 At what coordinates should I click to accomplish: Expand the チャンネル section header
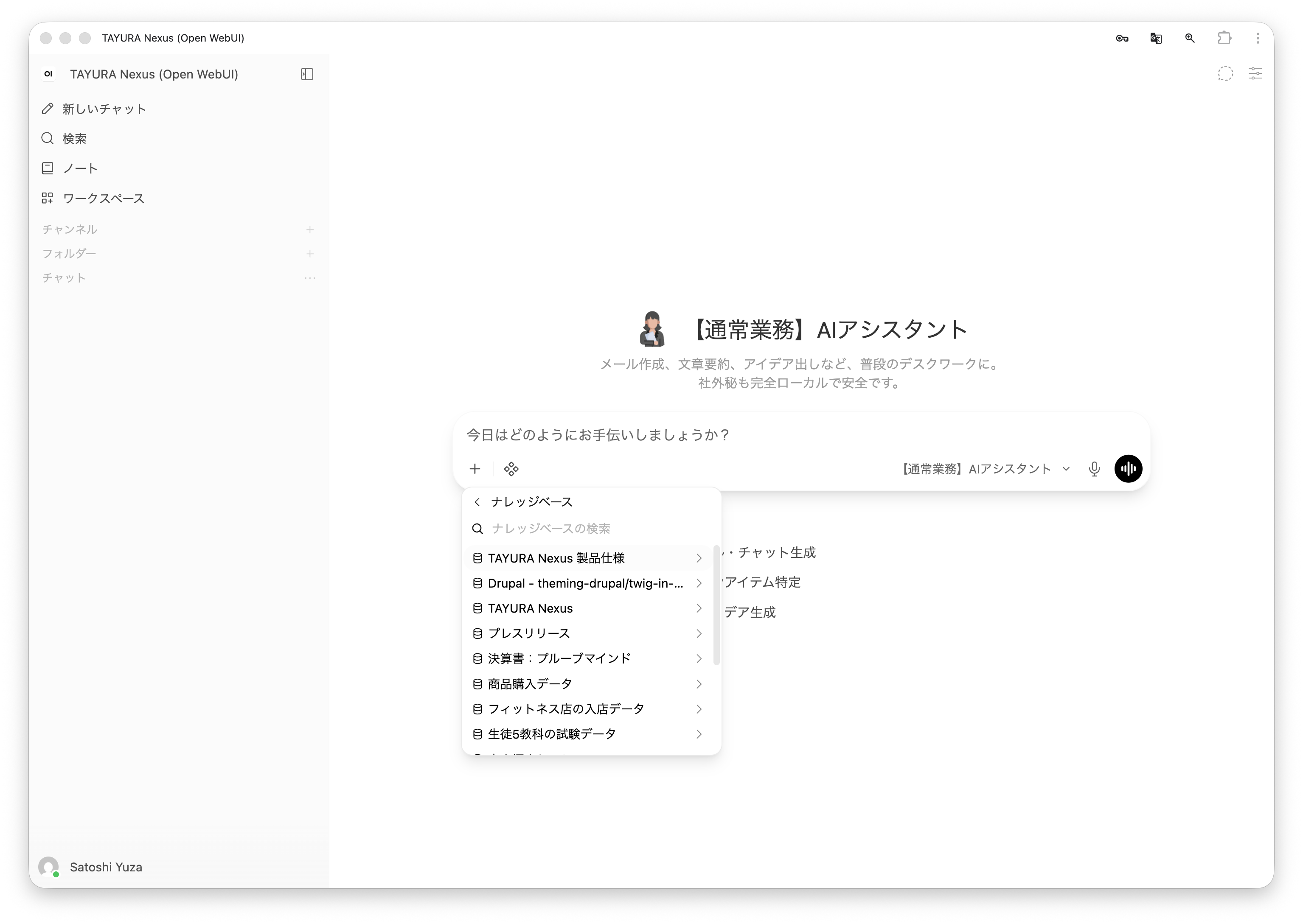pyautogui.click(x=70, y=230)
